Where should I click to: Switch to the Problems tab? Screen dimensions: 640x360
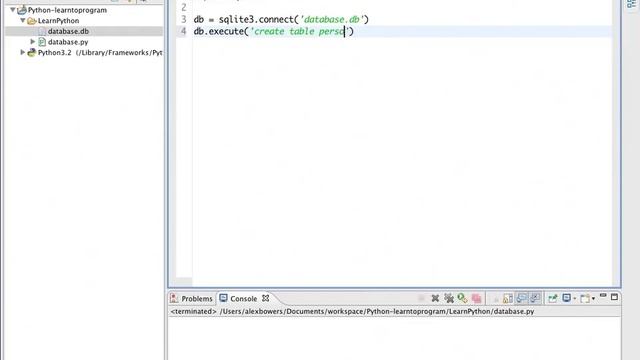click(197, 299)
